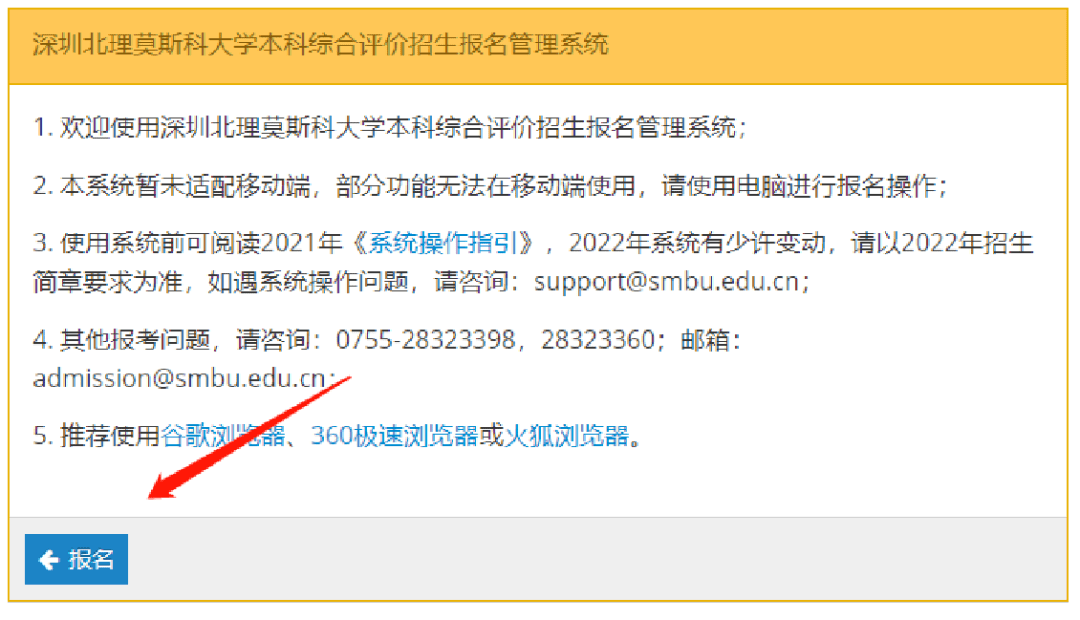The width and height of the screenshot is (1080, 620).
Task: Click the left-arrow icon on 报名 button
Action: [x=48, y=559]
